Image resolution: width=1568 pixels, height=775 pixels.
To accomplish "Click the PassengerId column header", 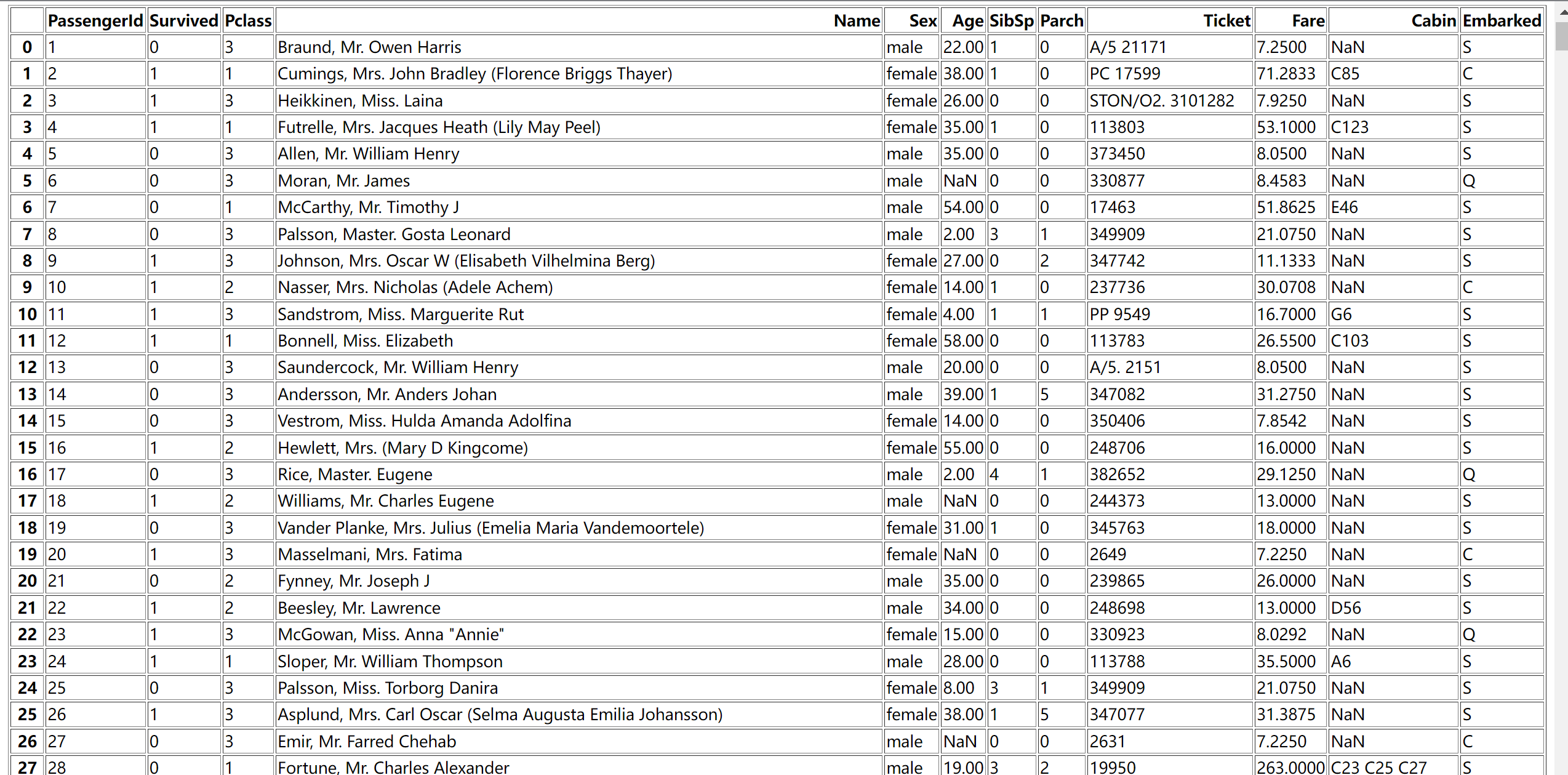I will [95, 21].
